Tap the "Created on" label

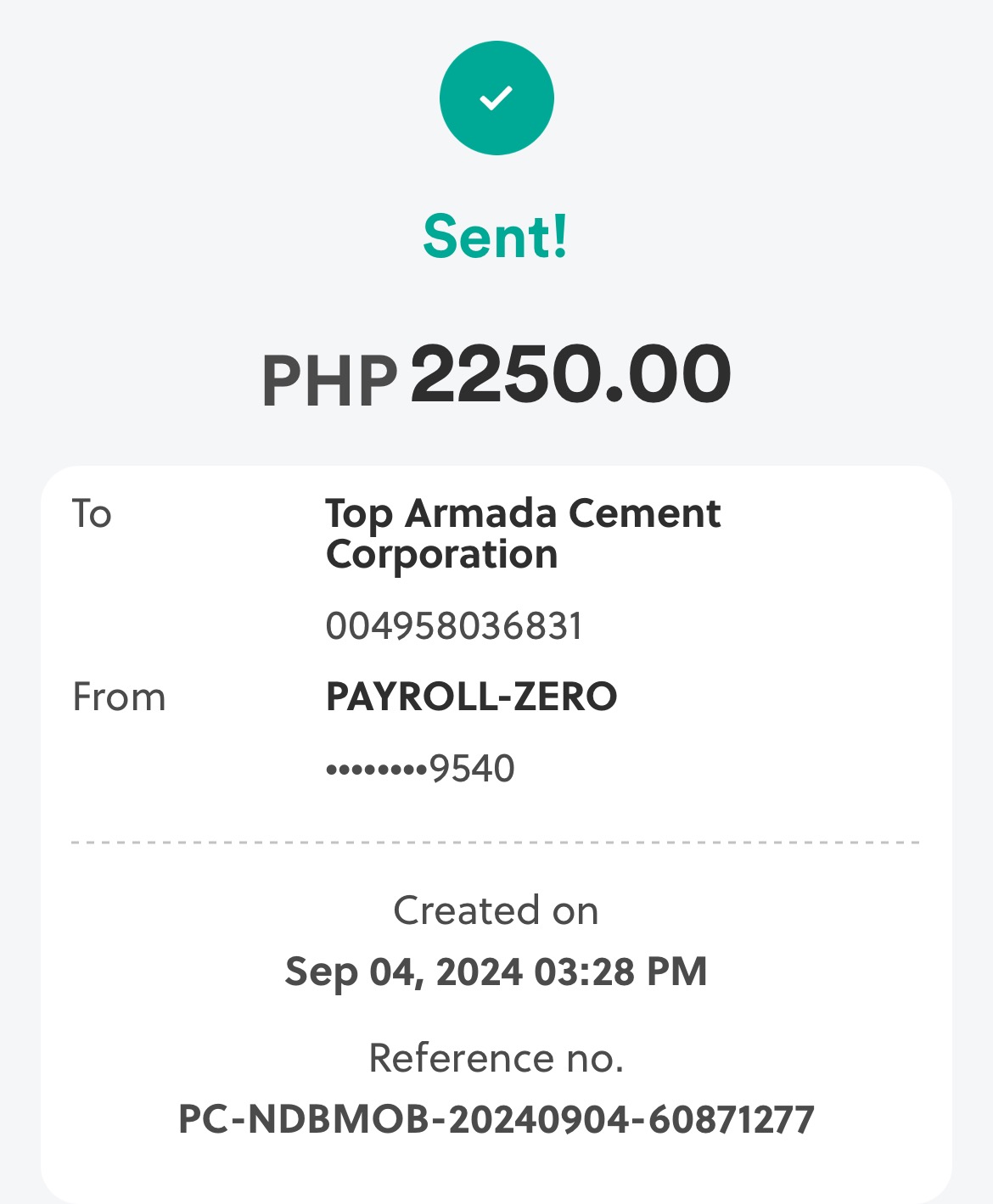(x=496, y=910)
